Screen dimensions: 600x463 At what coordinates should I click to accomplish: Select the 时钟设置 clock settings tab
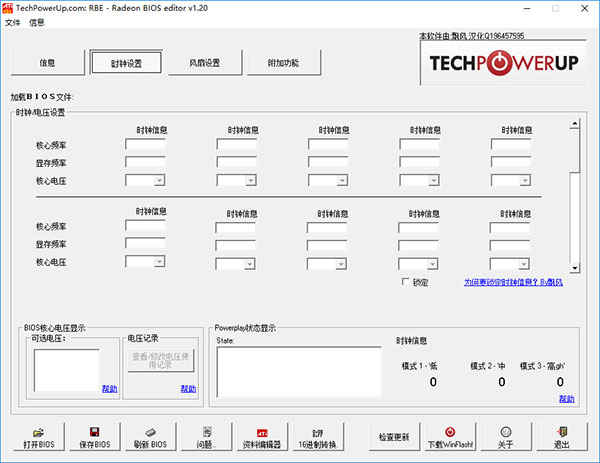126,63
